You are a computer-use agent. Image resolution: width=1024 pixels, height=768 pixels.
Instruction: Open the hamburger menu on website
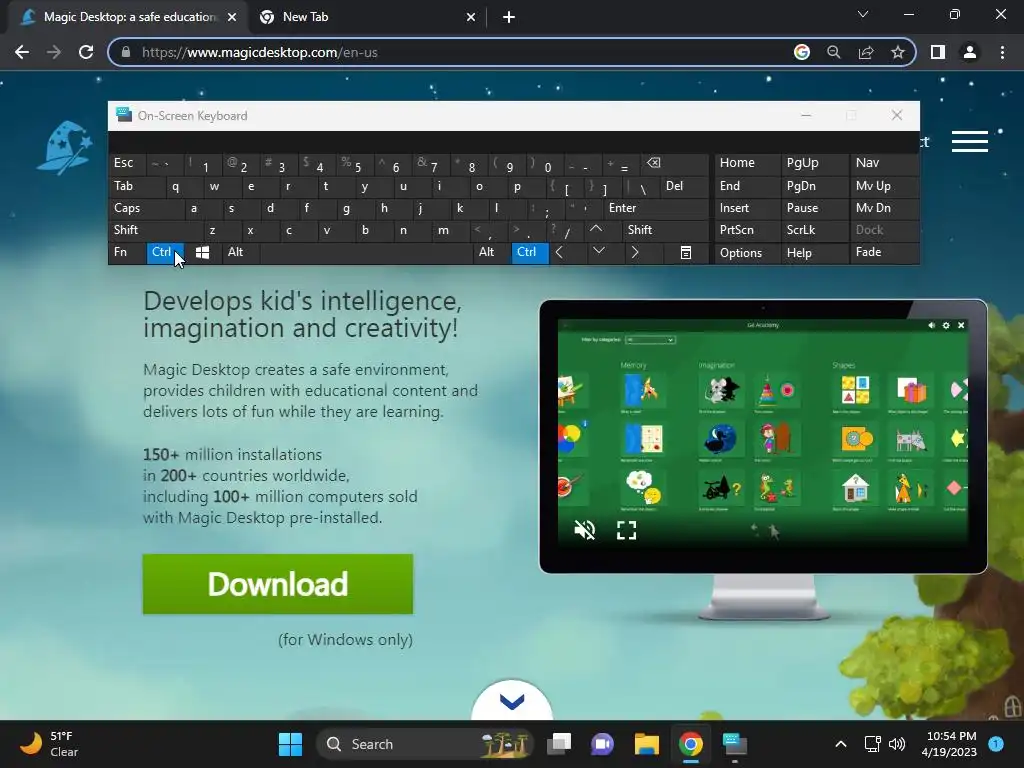coord(969,141)
